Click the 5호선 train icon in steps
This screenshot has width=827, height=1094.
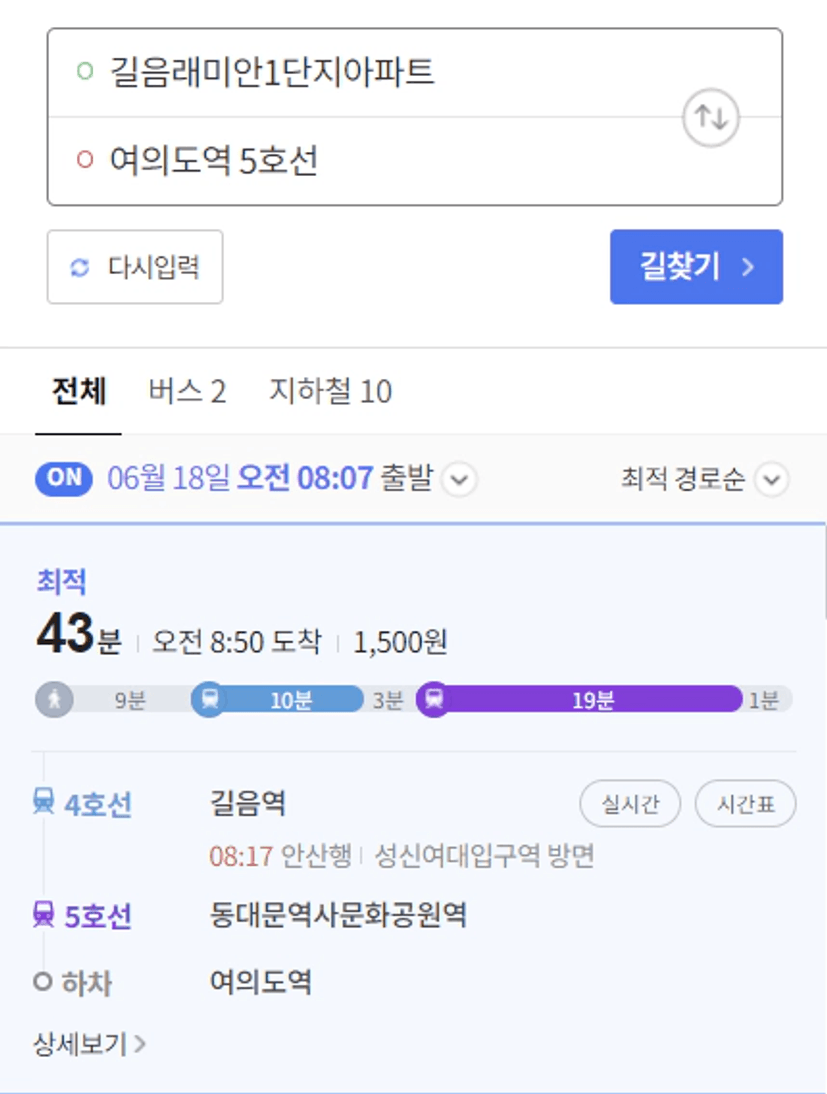pyautogui.click(x=44, y=914)
